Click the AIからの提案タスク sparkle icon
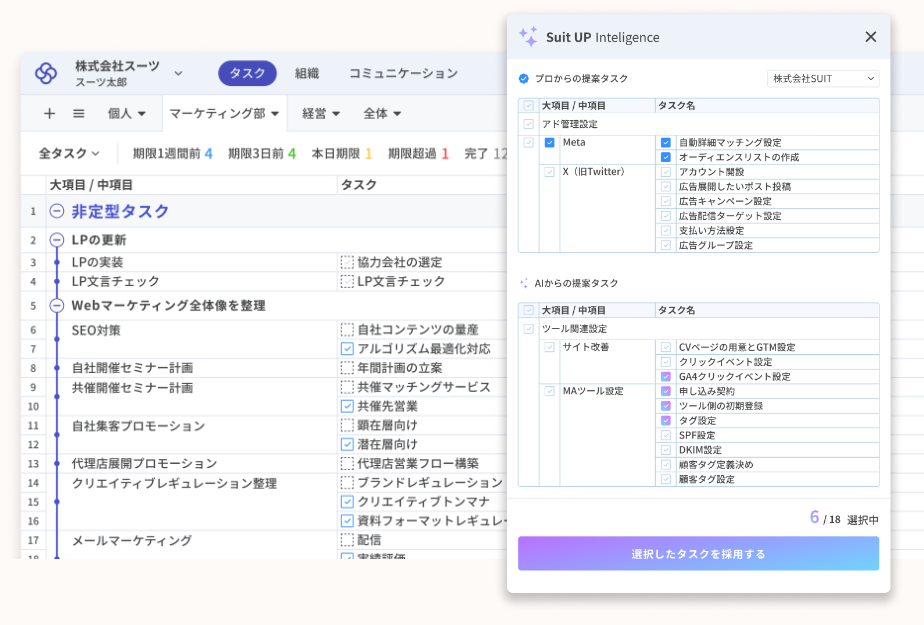 pos(524,283)
